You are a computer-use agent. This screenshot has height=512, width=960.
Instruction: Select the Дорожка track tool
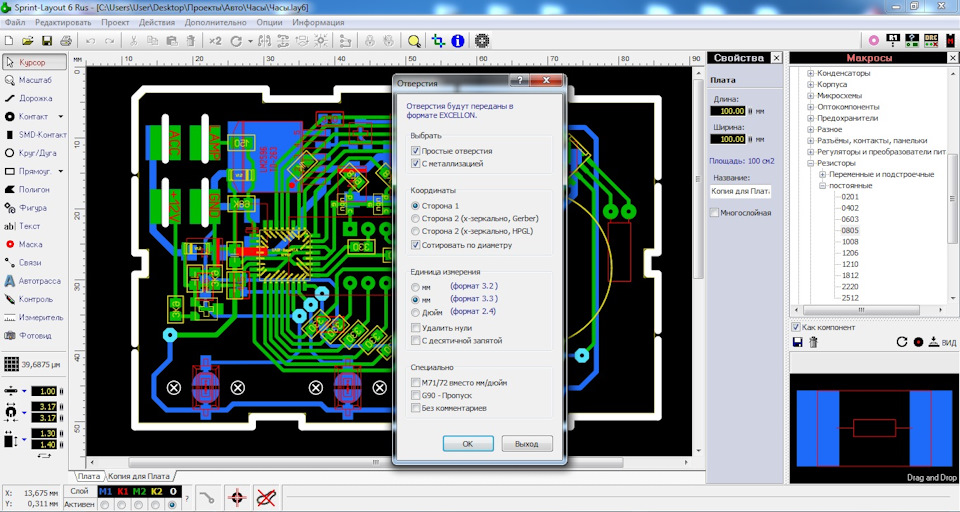click(x=34, y=98)
